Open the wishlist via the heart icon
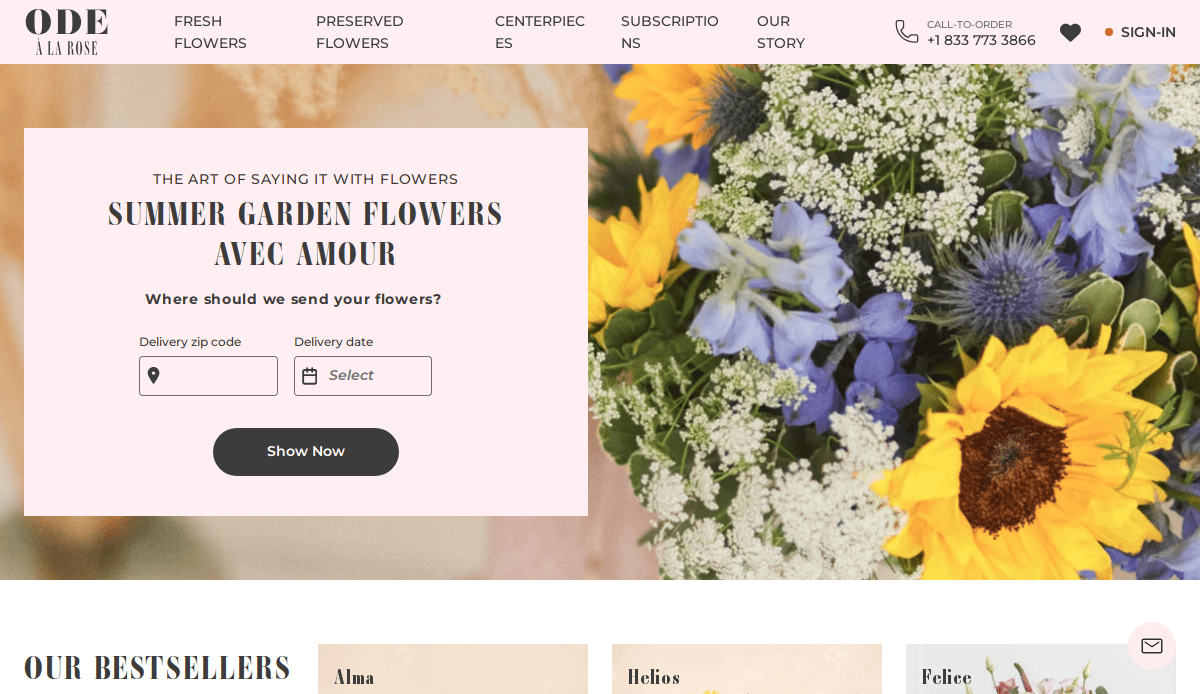The height and width of the screenshot is (694, 1200). [x=1070, y=32]
